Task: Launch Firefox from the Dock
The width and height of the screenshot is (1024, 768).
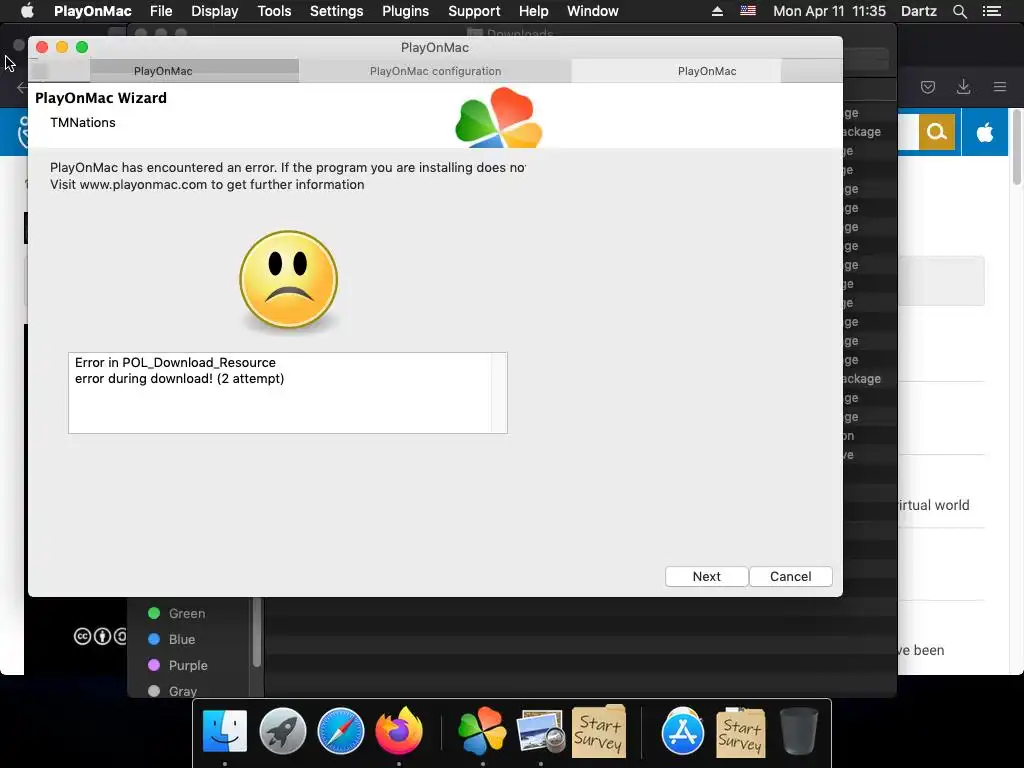Action: 398,731
